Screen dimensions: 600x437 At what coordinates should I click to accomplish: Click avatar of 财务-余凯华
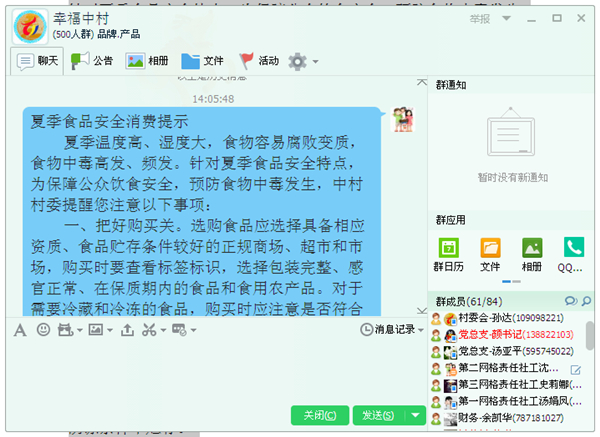tap(450, 419)
